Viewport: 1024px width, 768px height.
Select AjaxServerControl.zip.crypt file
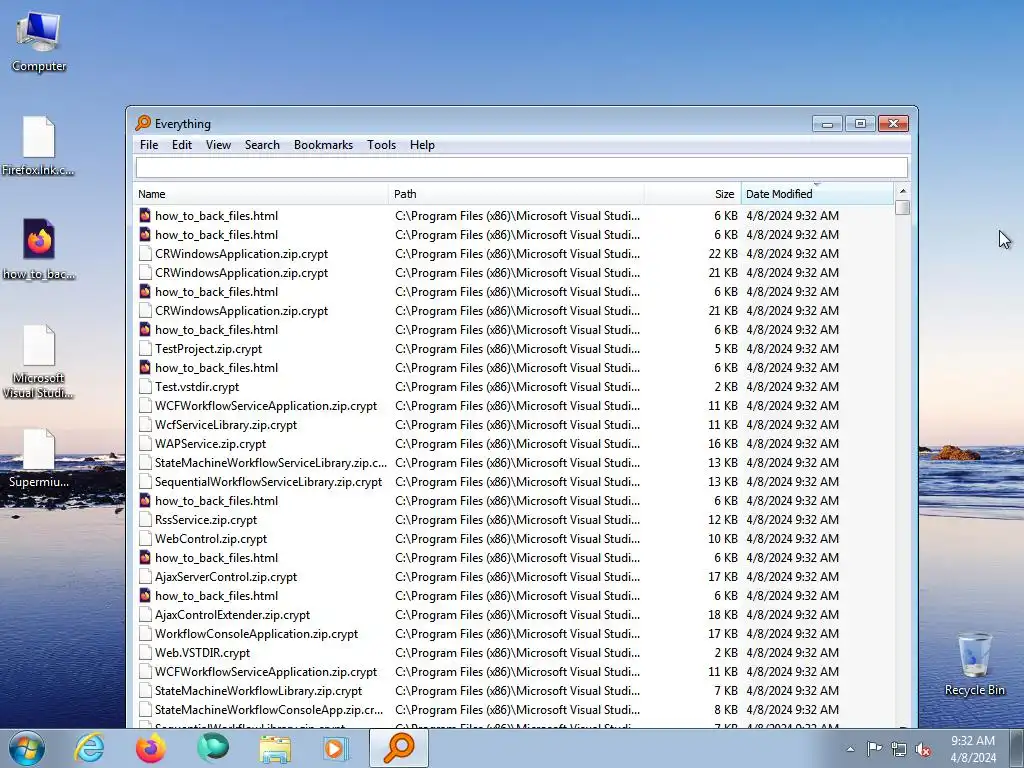[513, 577]
